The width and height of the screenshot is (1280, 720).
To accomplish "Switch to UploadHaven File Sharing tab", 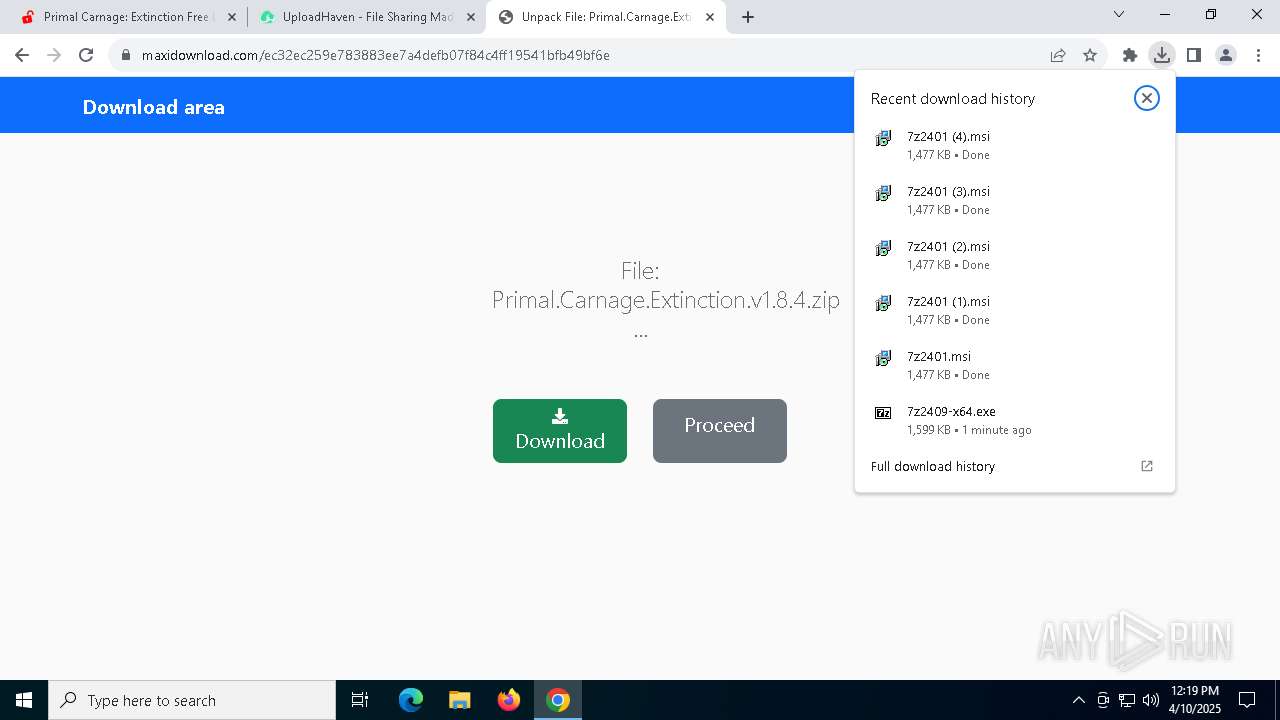I will click(x=367, y=17).
